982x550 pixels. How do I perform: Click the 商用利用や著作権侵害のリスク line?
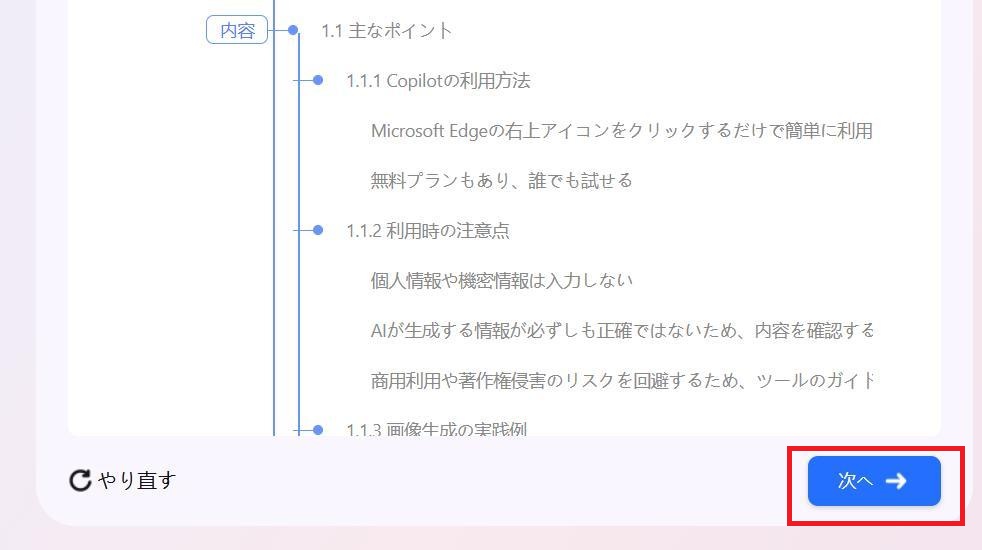(621, 380)
